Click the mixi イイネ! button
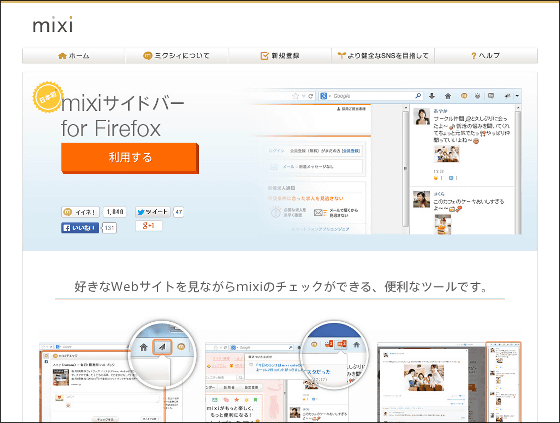This screenshot has width=560, height=423. 80,212
